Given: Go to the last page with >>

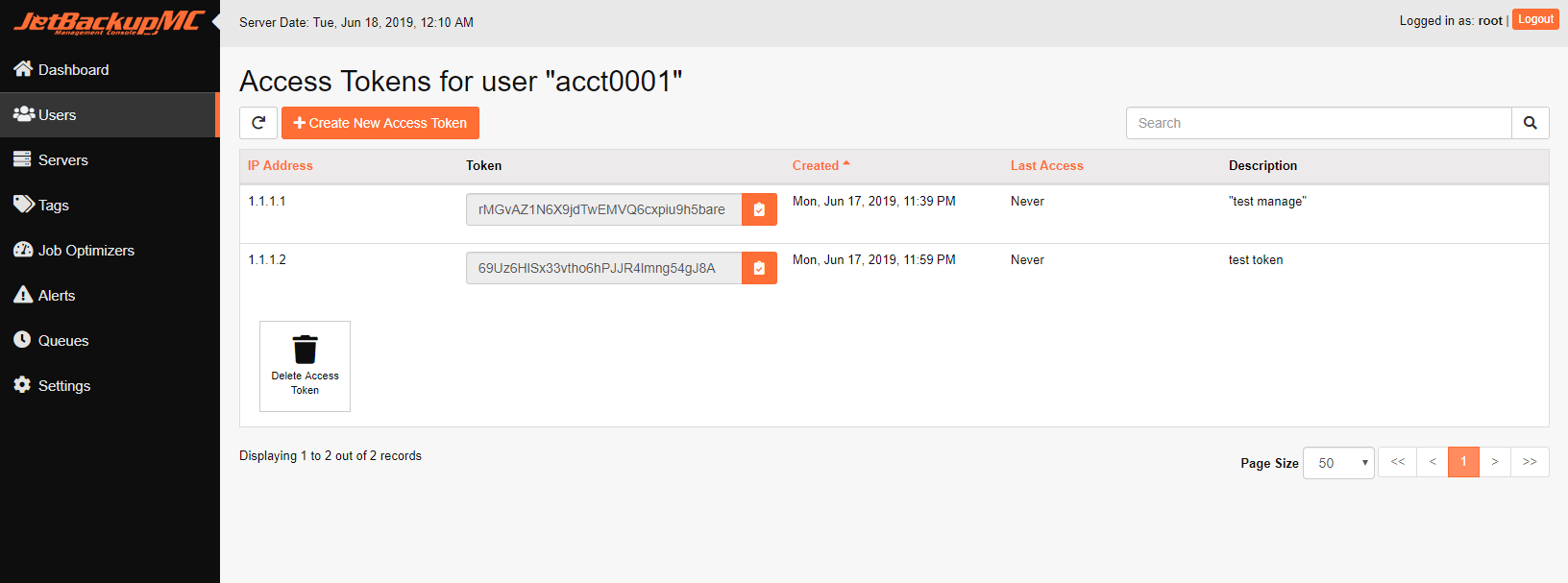Looking at the screenshot, I should coord(1530,462).
